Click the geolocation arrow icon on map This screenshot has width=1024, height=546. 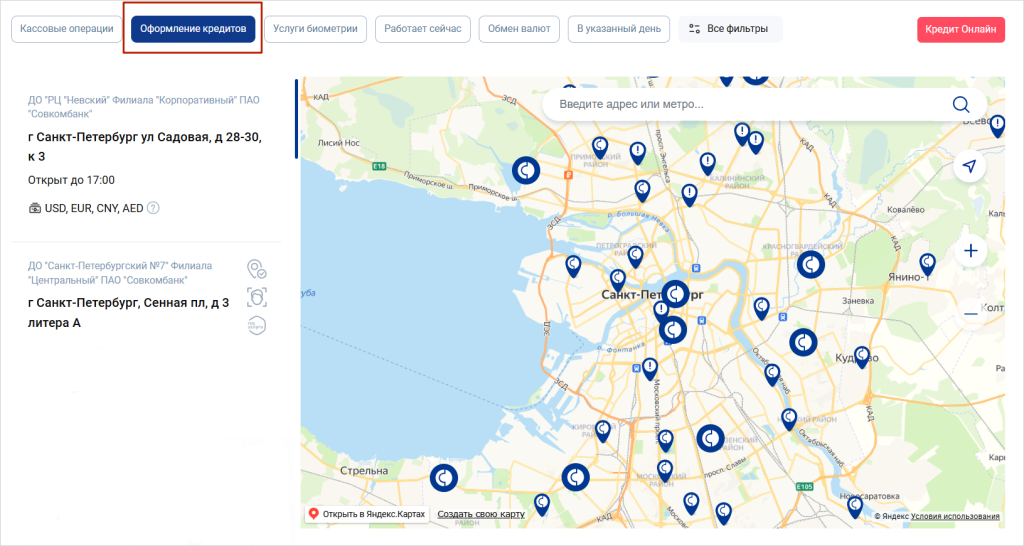(x=970, y=166)
